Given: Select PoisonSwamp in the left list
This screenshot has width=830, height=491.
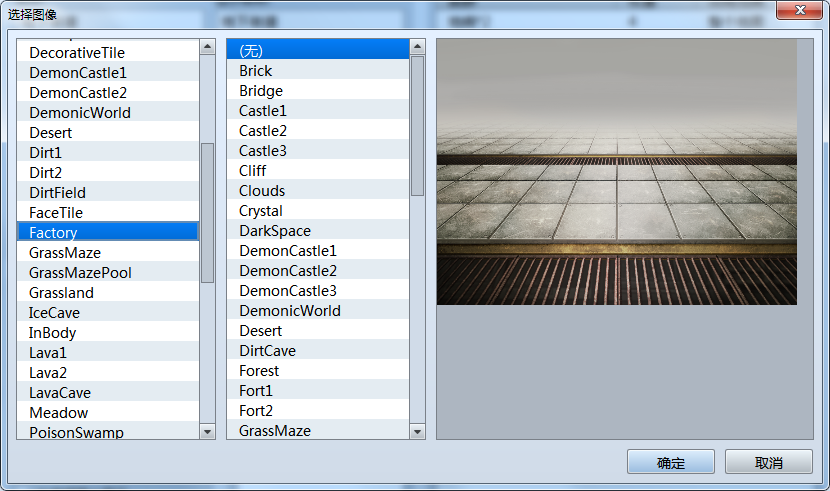Looking at the screenshot, I should click(108, 431).
